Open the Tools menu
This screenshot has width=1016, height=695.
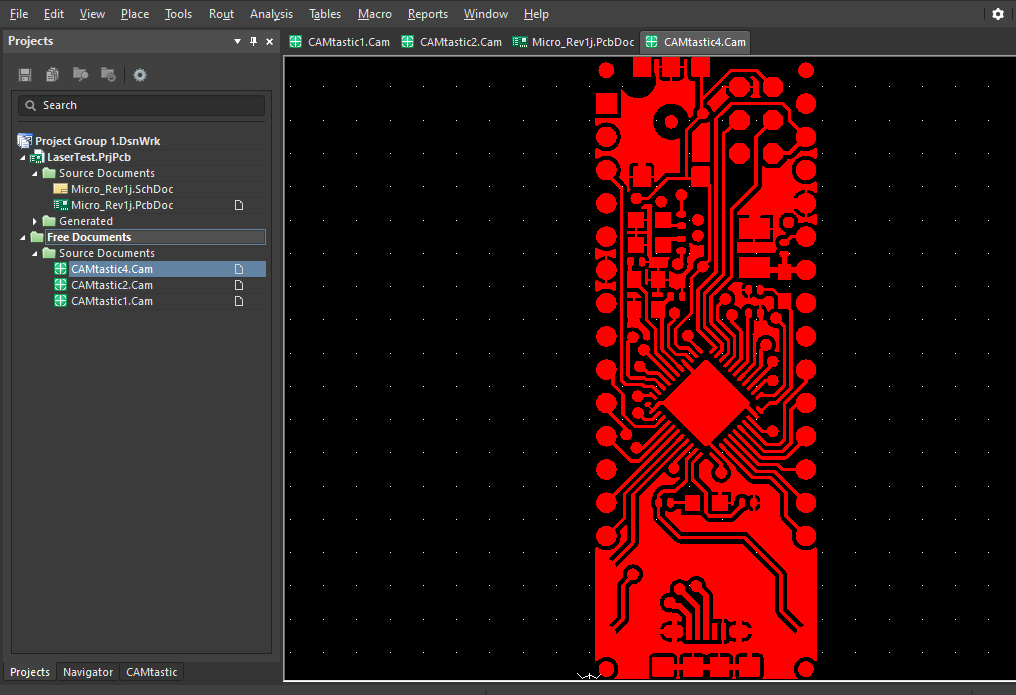tap(178, 14)
